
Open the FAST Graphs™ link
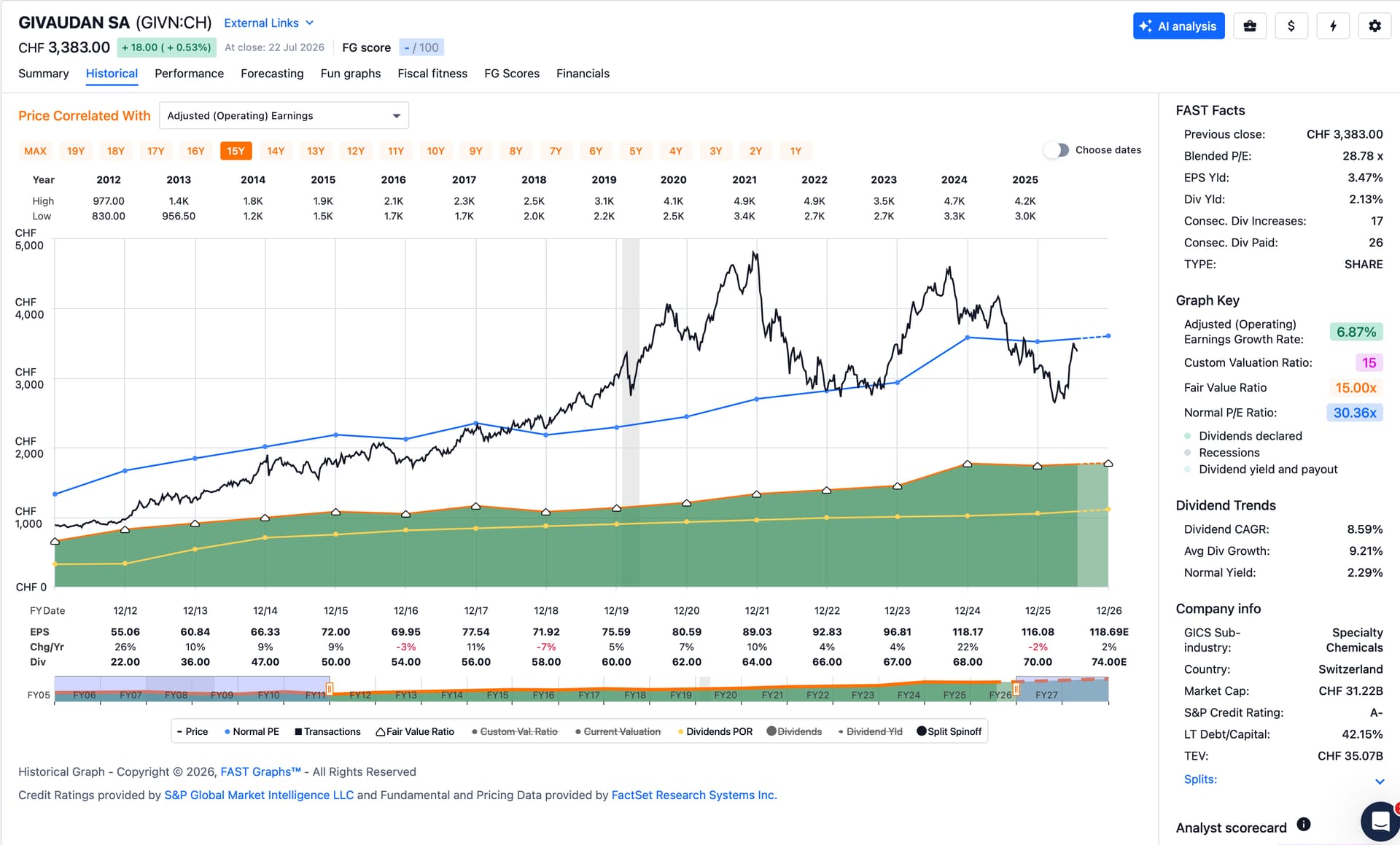click(260, 772)
